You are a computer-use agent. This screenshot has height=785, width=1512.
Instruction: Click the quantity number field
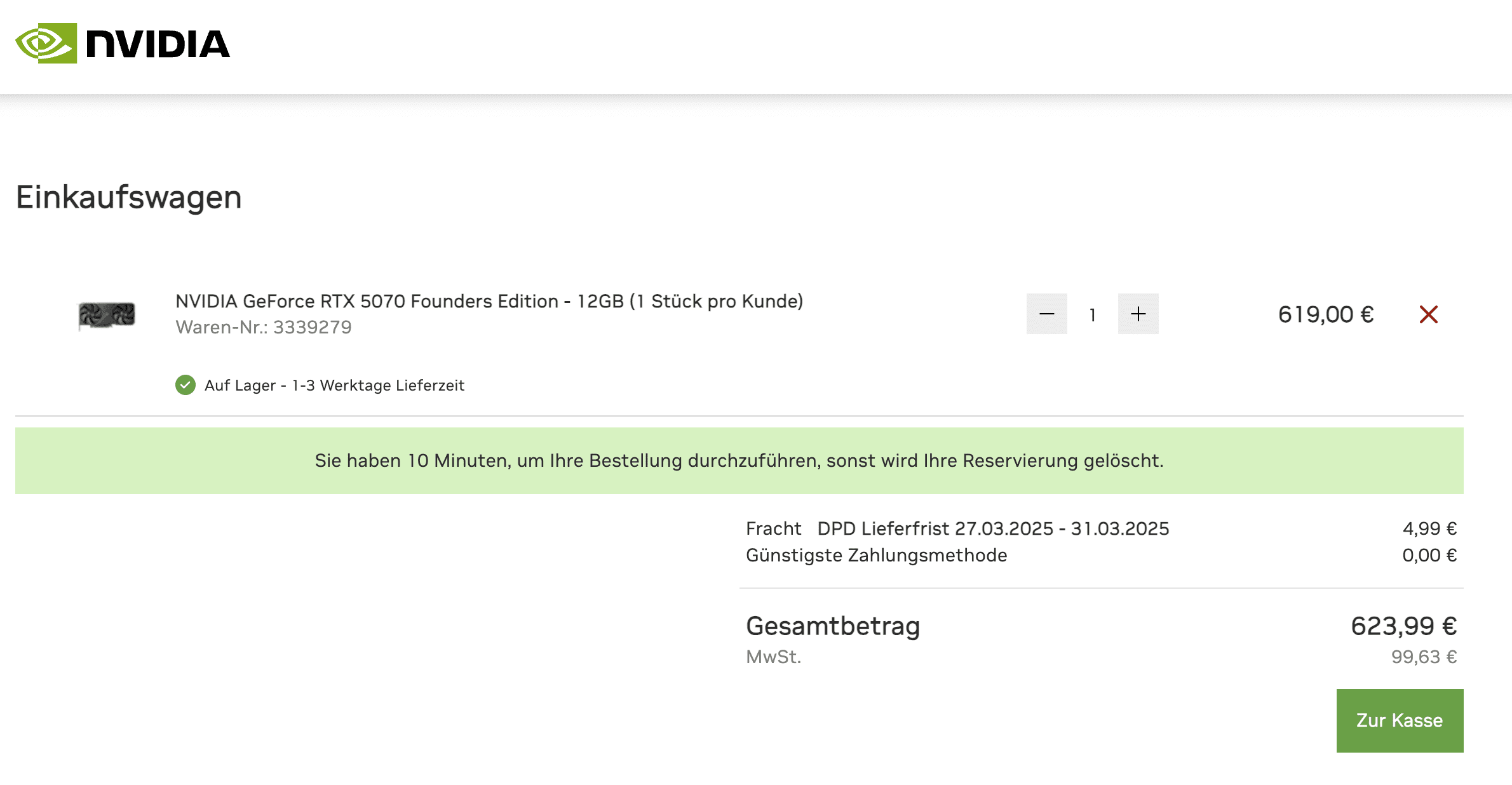[1092, 314]
